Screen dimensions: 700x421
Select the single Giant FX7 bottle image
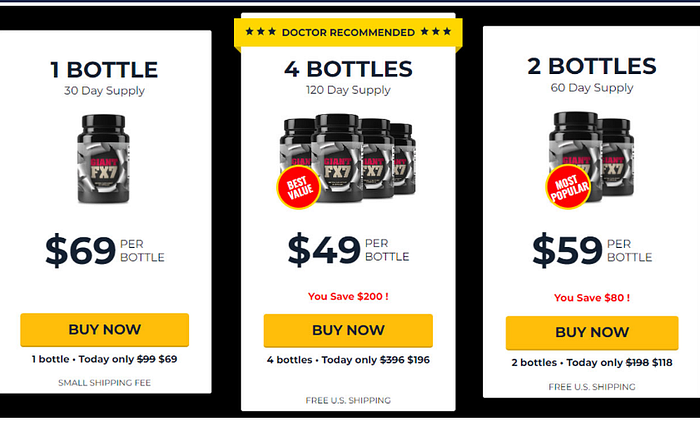pyautogui.click(x=104, y=159)
